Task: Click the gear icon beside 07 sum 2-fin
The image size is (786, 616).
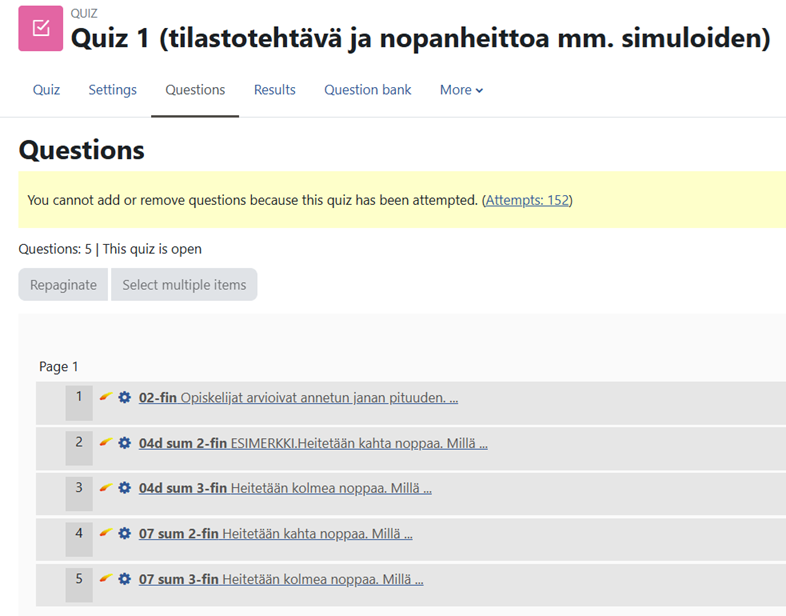Action: click(124, 534)
